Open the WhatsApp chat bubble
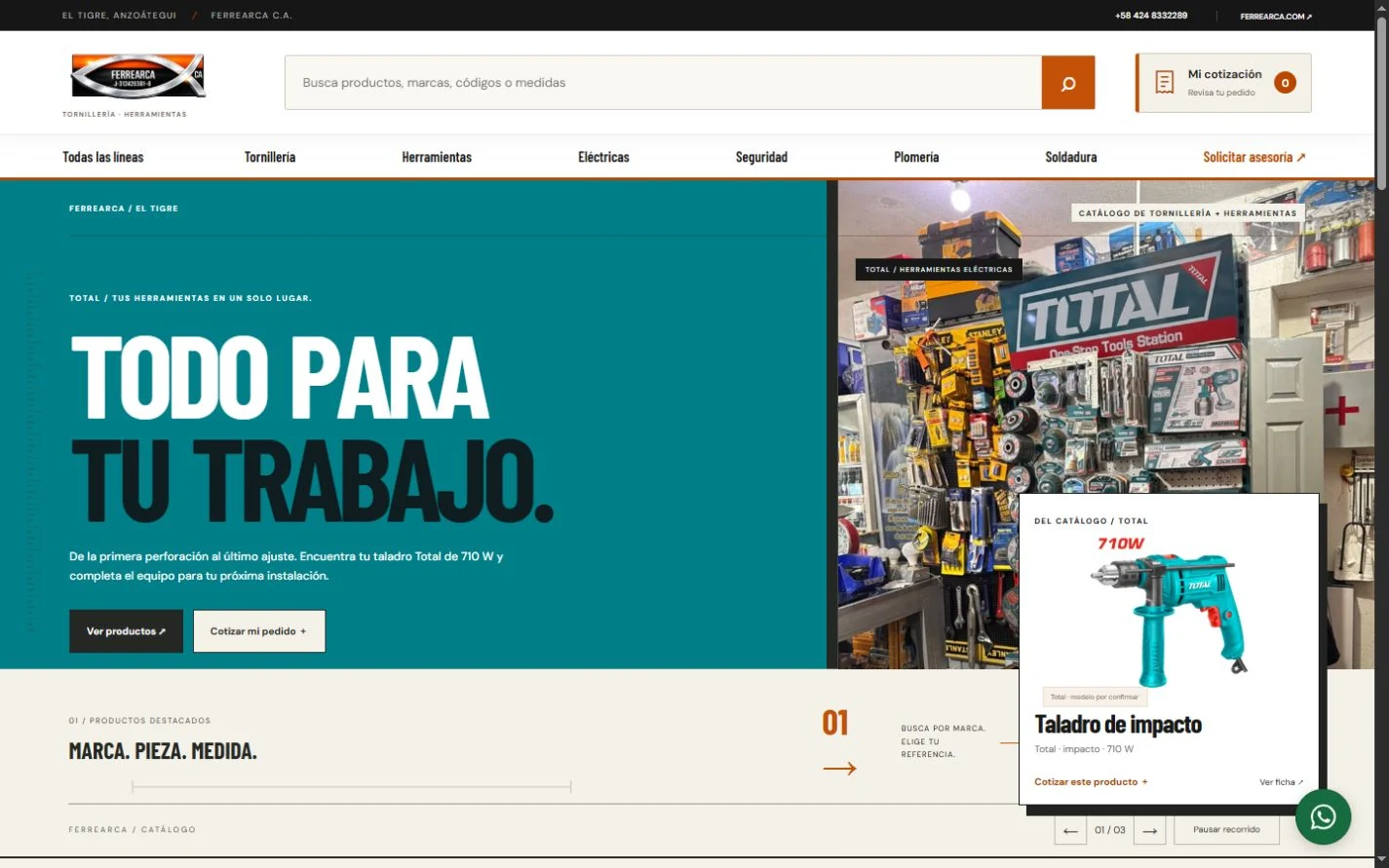The height and width of the screenshot is (868, 1389). point(1323,816)
